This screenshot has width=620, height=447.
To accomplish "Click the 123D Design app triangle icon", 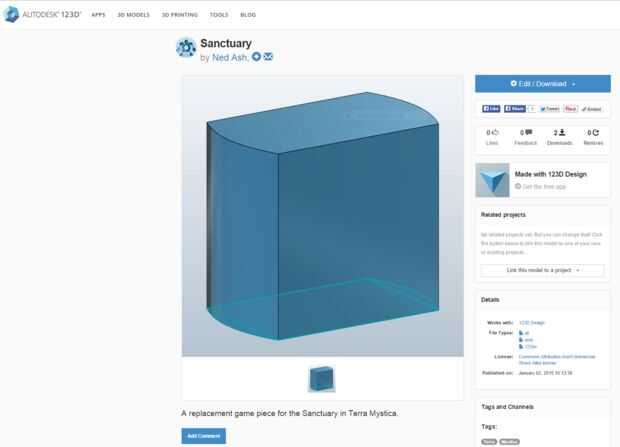I will coord(492,180).
